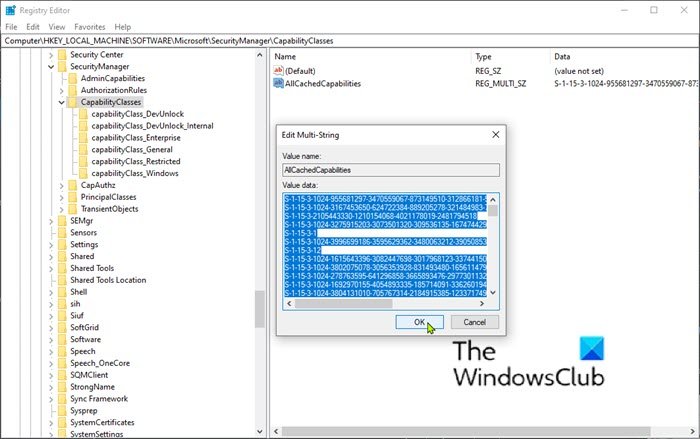
Task: Click the CapabilityClasses folder icon
Action: click(73, 102)
